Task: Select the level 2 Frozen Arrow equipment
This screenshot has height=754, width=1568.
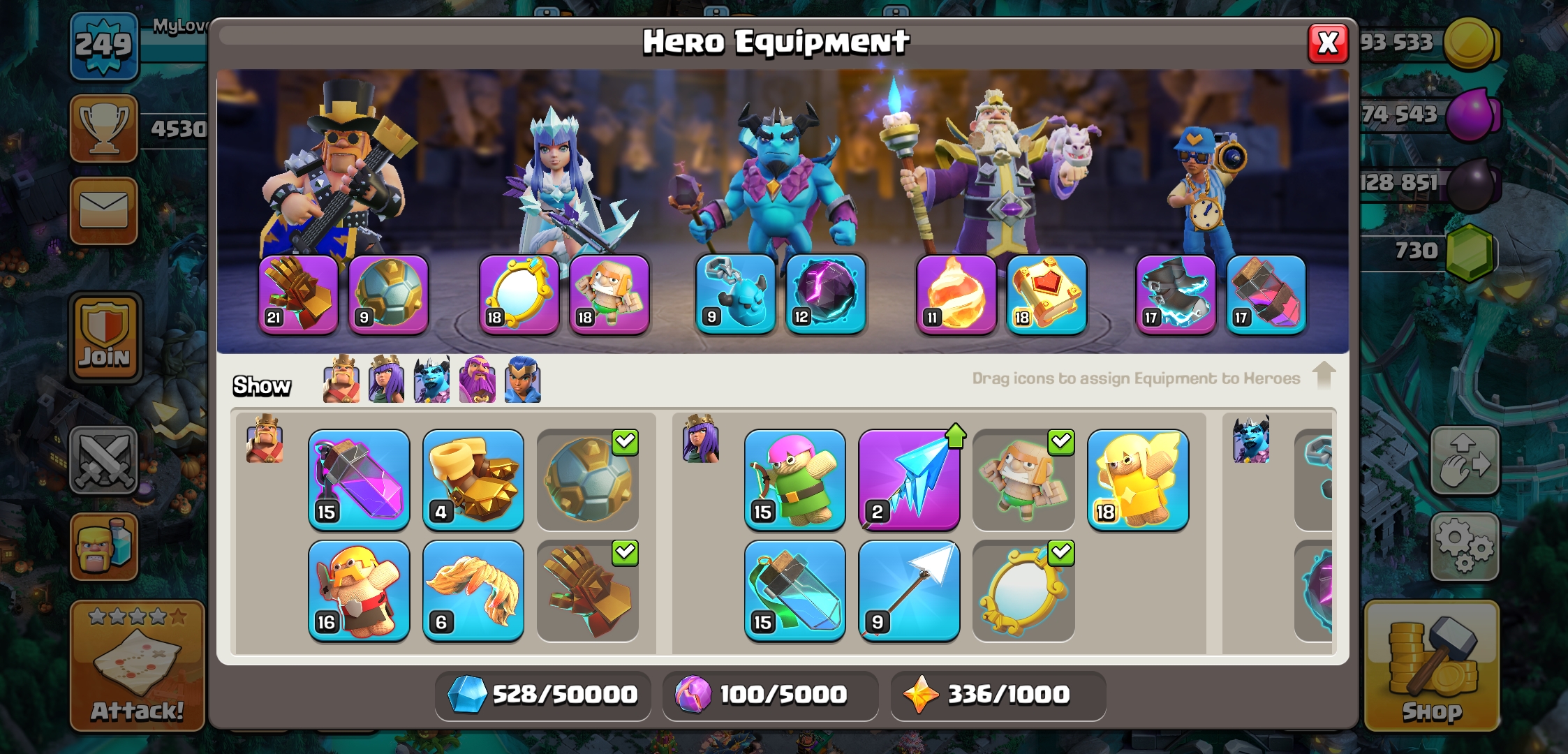Action: tap(908, 480)
